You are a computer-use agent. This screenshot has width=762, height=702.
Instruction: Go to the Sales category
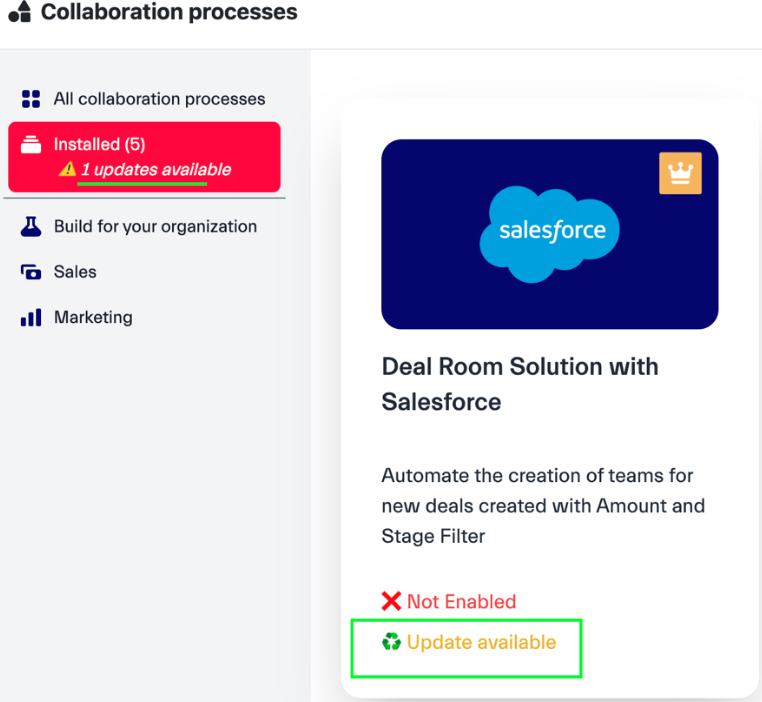(75, 272)
